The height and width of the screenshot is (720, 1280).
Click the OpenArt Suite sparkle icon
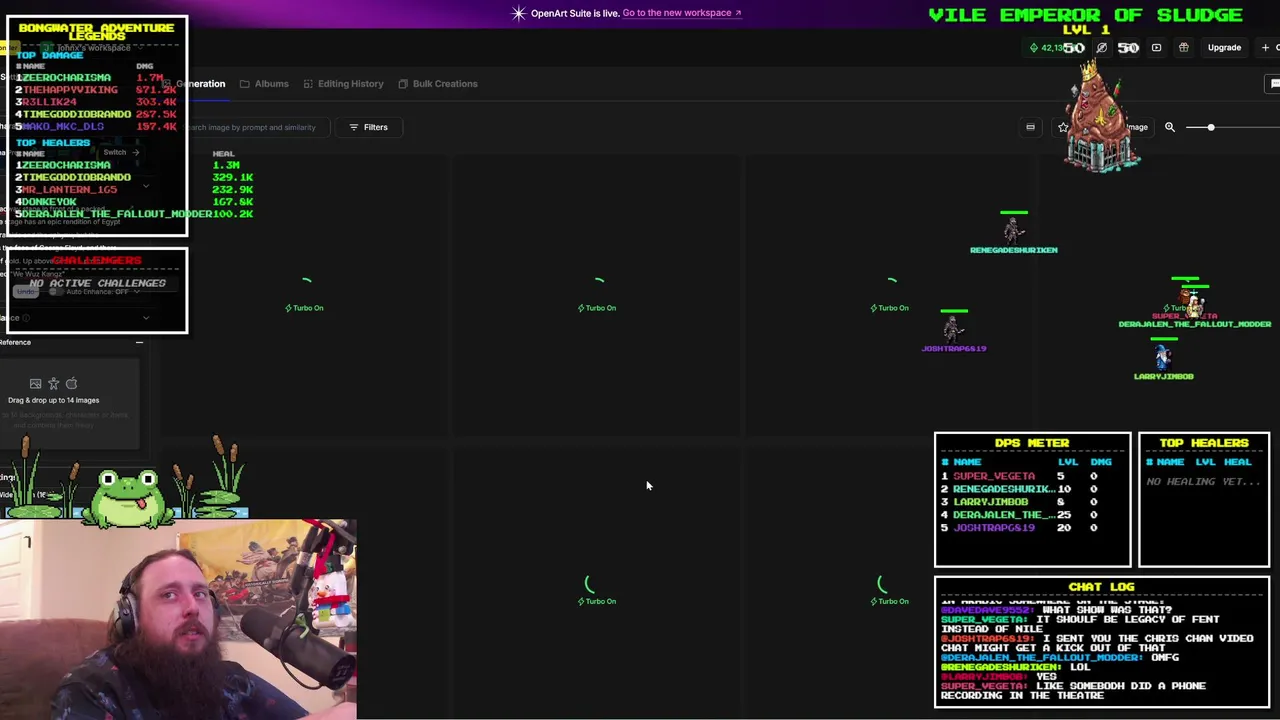(x=518, y=13)
